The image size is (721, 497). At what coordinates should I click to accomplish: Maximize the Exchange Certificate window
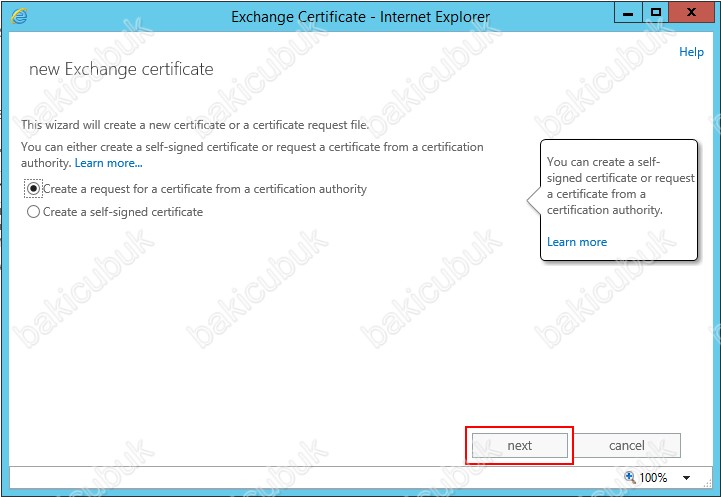(655, 13)
